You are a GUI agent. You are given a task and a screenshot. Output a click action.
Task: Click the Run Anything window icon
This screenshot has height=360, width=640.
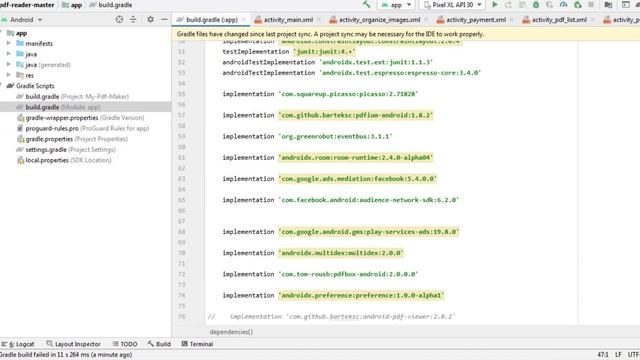click(x=626, y=5)
